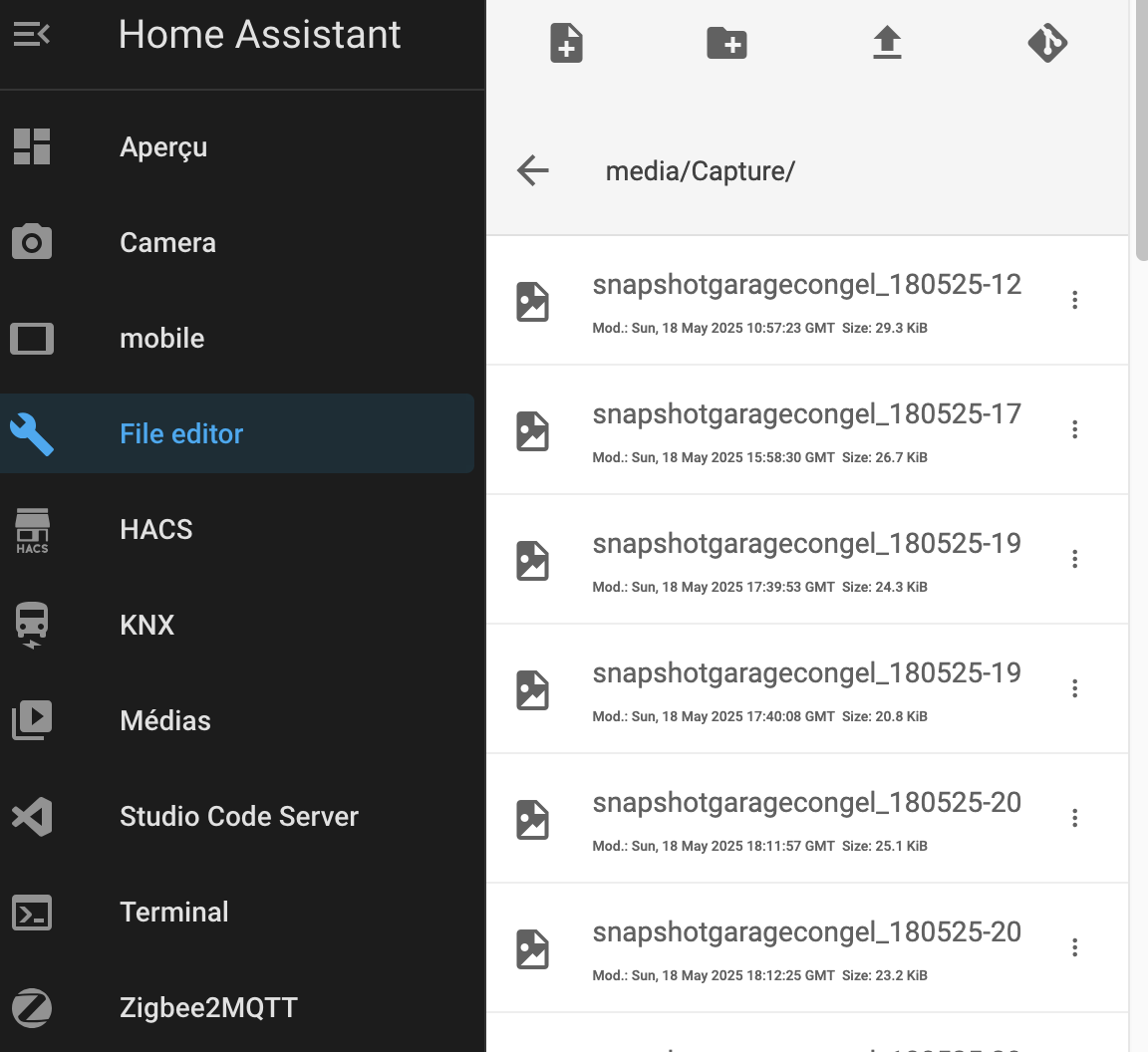Open options menu for file modified 18:11:57

coord(1075,818)
